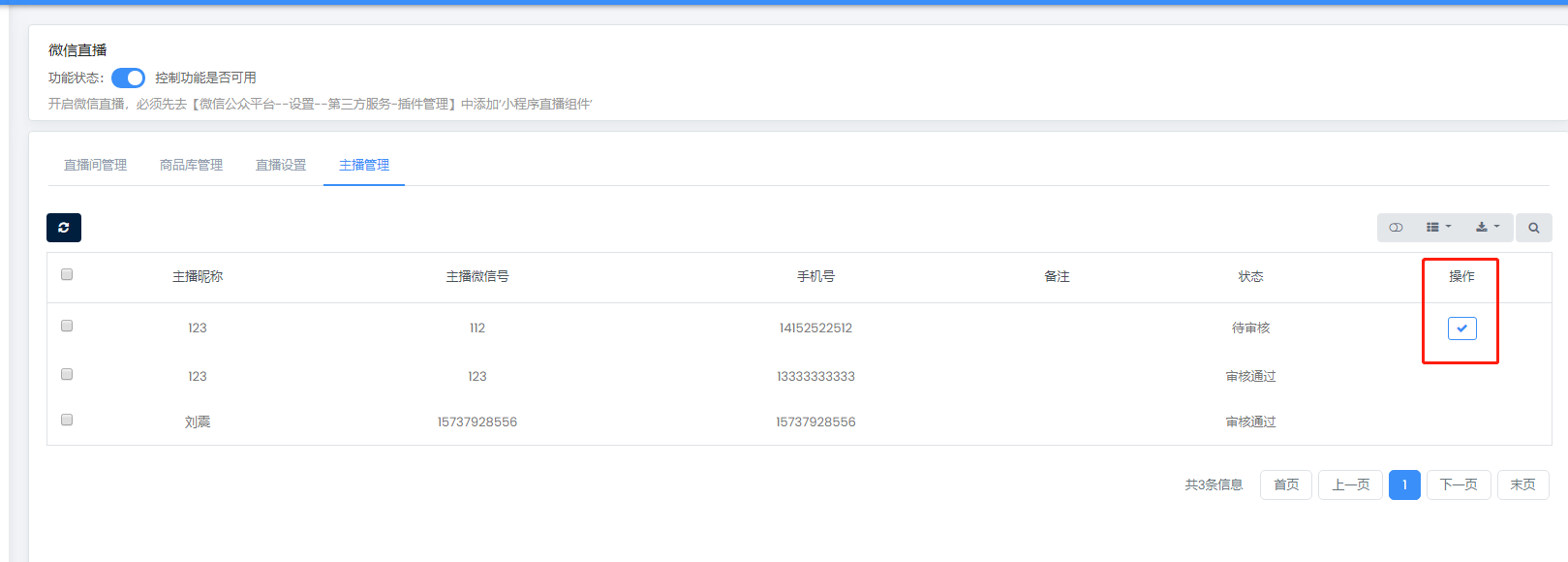The height and width of the screenshot is (562, 1568).
Task: Click the dark refresh table icon
Action: pyautogui.click(x=64, y=228)
